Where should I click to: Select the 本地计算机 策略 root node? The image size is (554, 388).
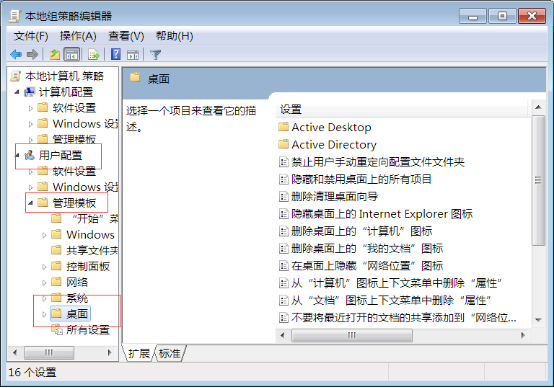(x=64, y=76)
